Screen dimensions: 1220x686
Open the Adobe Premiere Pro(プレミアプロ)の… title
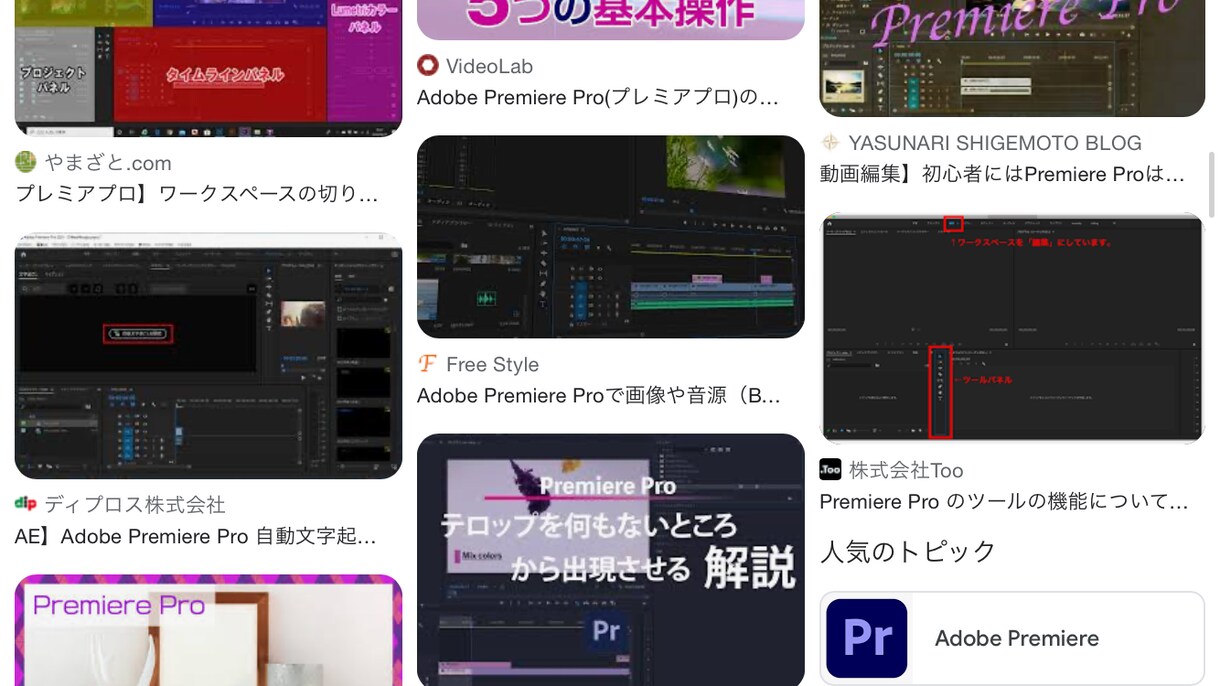(x=598, y=98)
